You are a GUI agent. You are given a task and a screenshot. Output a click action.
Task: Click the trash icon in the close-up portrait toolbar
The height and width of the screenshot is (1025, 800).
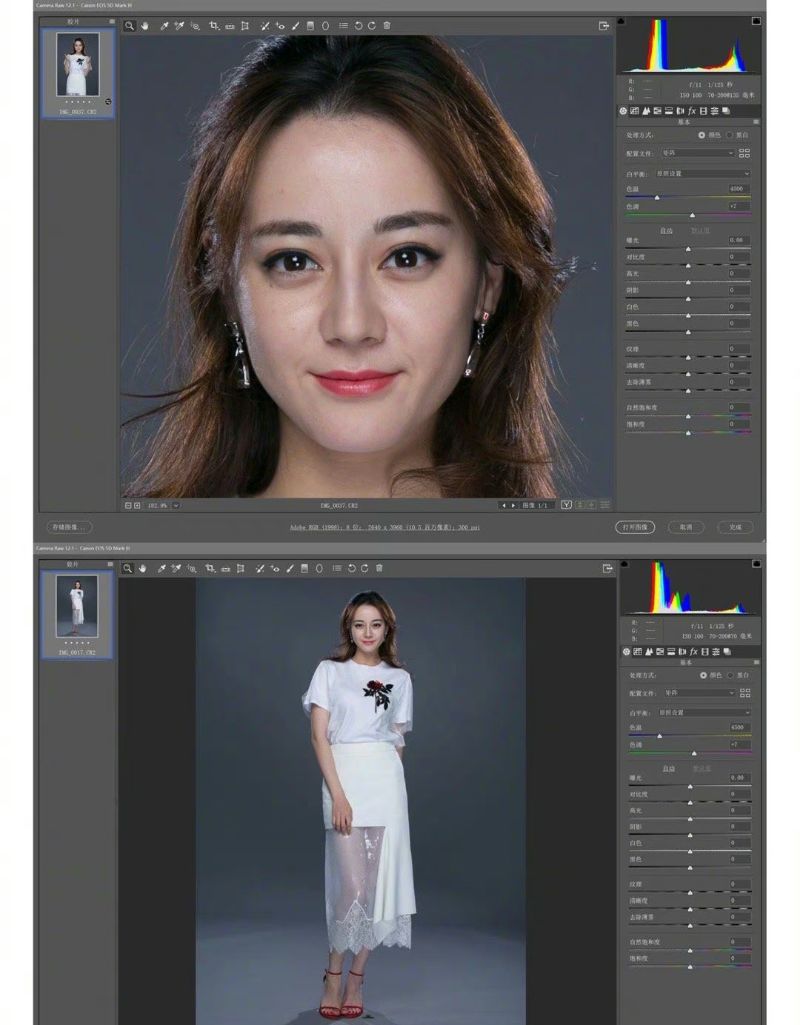pos(387,25)
